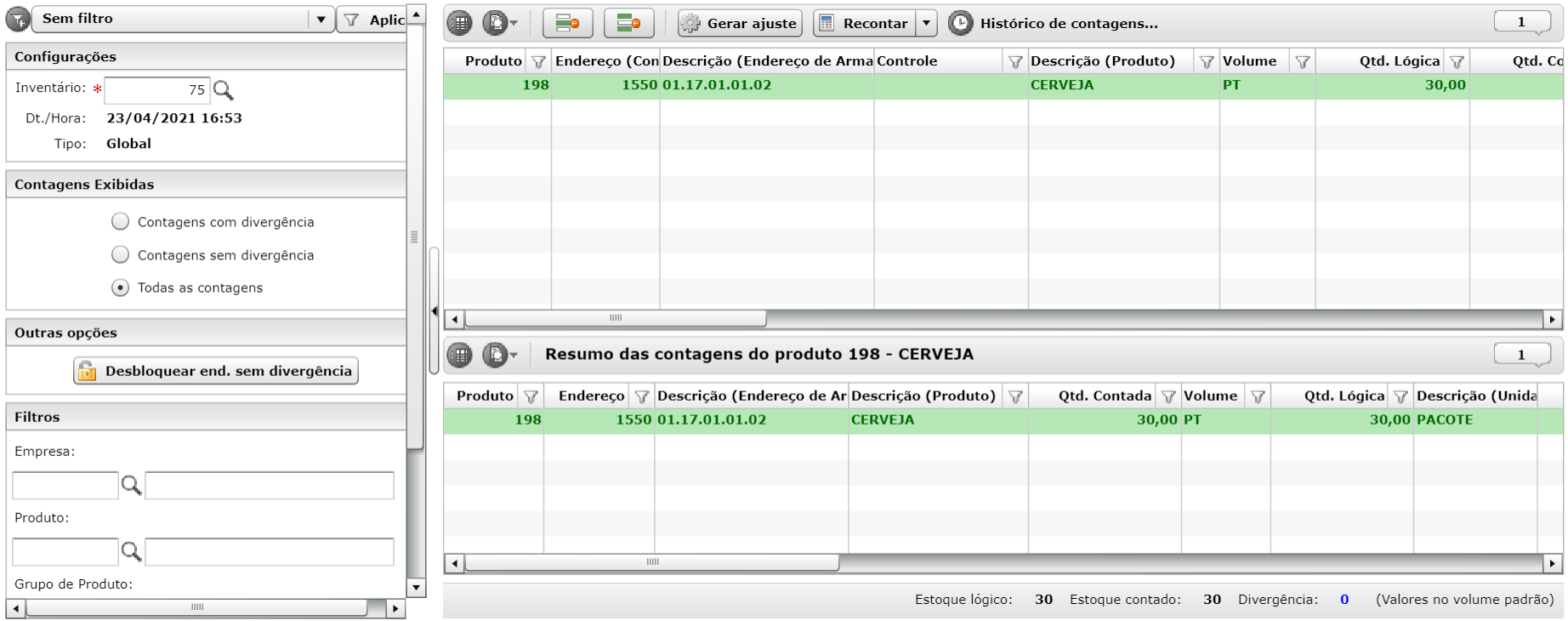Open Histórico de contagens

pyautogui.click(x=1054, y=23)
